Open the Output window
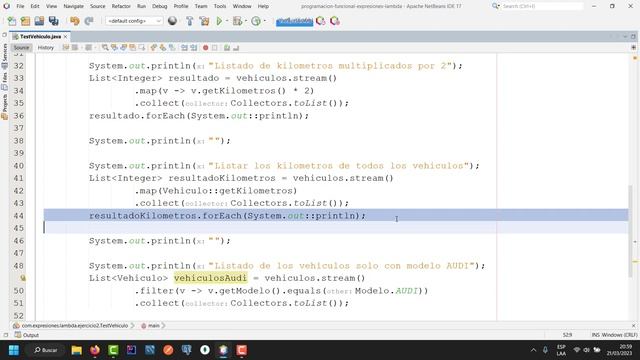 pyautogui.click(x=27, y=335)
